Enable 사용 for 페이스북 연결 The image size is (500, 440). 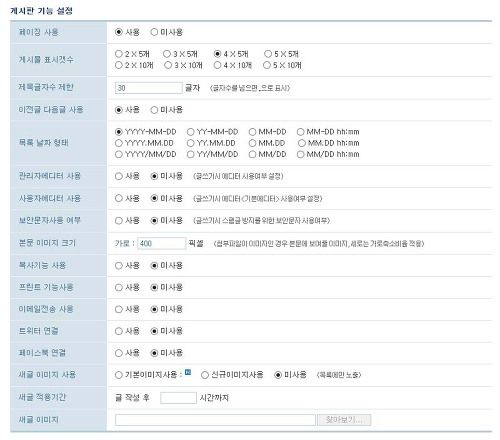tap(119, 353)
